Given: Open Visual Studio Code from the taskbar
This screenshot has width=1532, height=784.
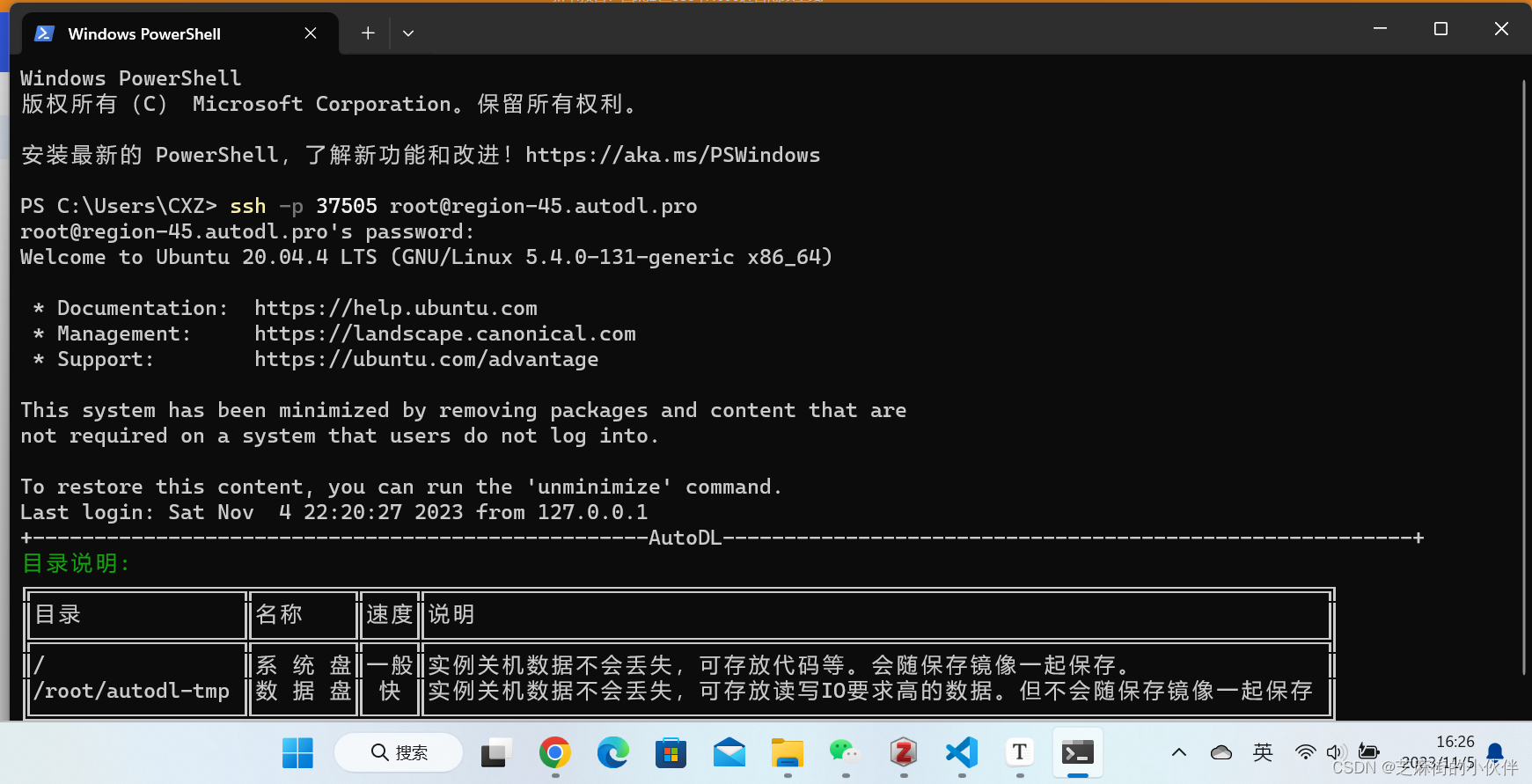Looking at the screenshot, I should coord(962,753).
